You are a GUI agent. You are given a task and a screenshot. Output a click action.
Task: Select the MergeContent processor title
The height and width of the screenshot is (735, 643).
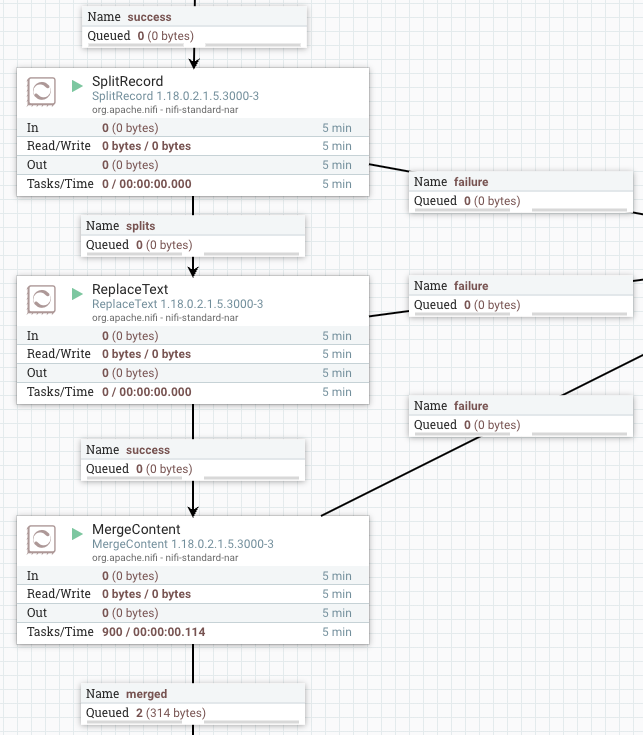tap(136, 529)
